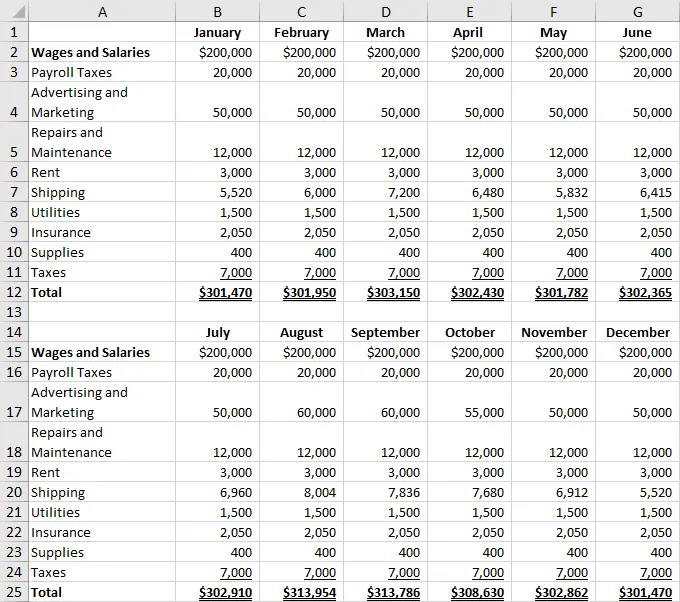Screen dimensions: 680x602
Task: Click the Insurance label in row 9
Action: [x=60, y=232]
